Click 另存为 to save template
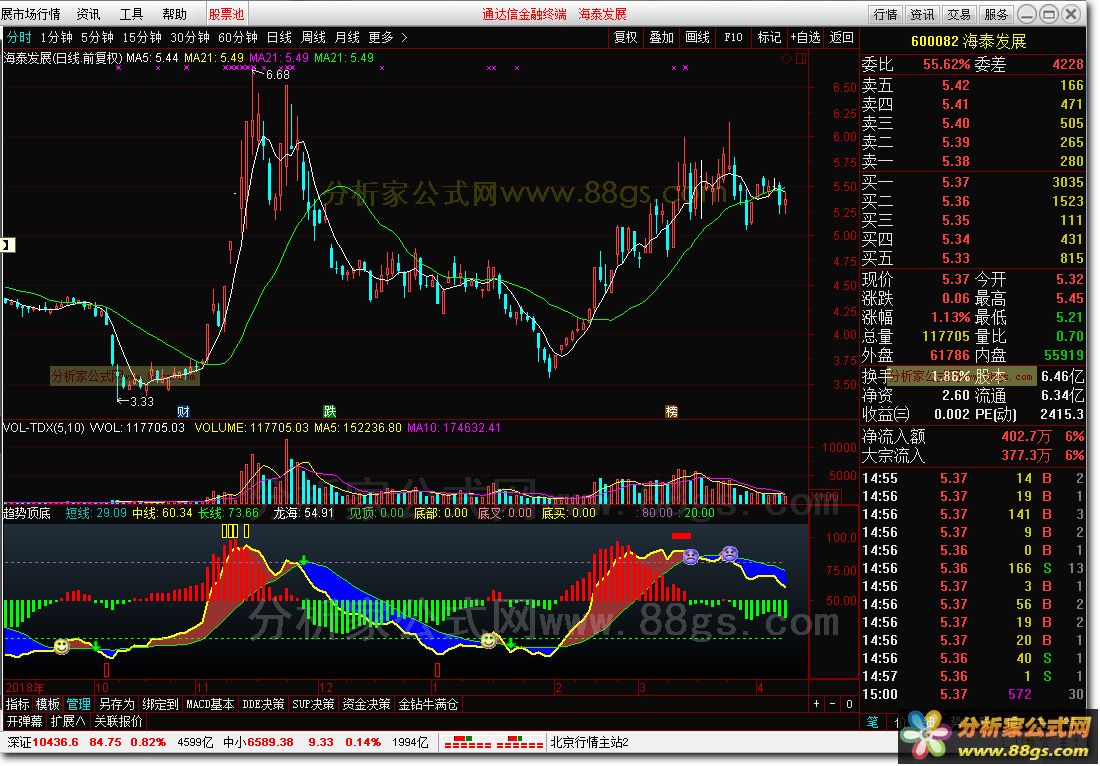This screenshot has width=1100, height=766. coord(116,704)
